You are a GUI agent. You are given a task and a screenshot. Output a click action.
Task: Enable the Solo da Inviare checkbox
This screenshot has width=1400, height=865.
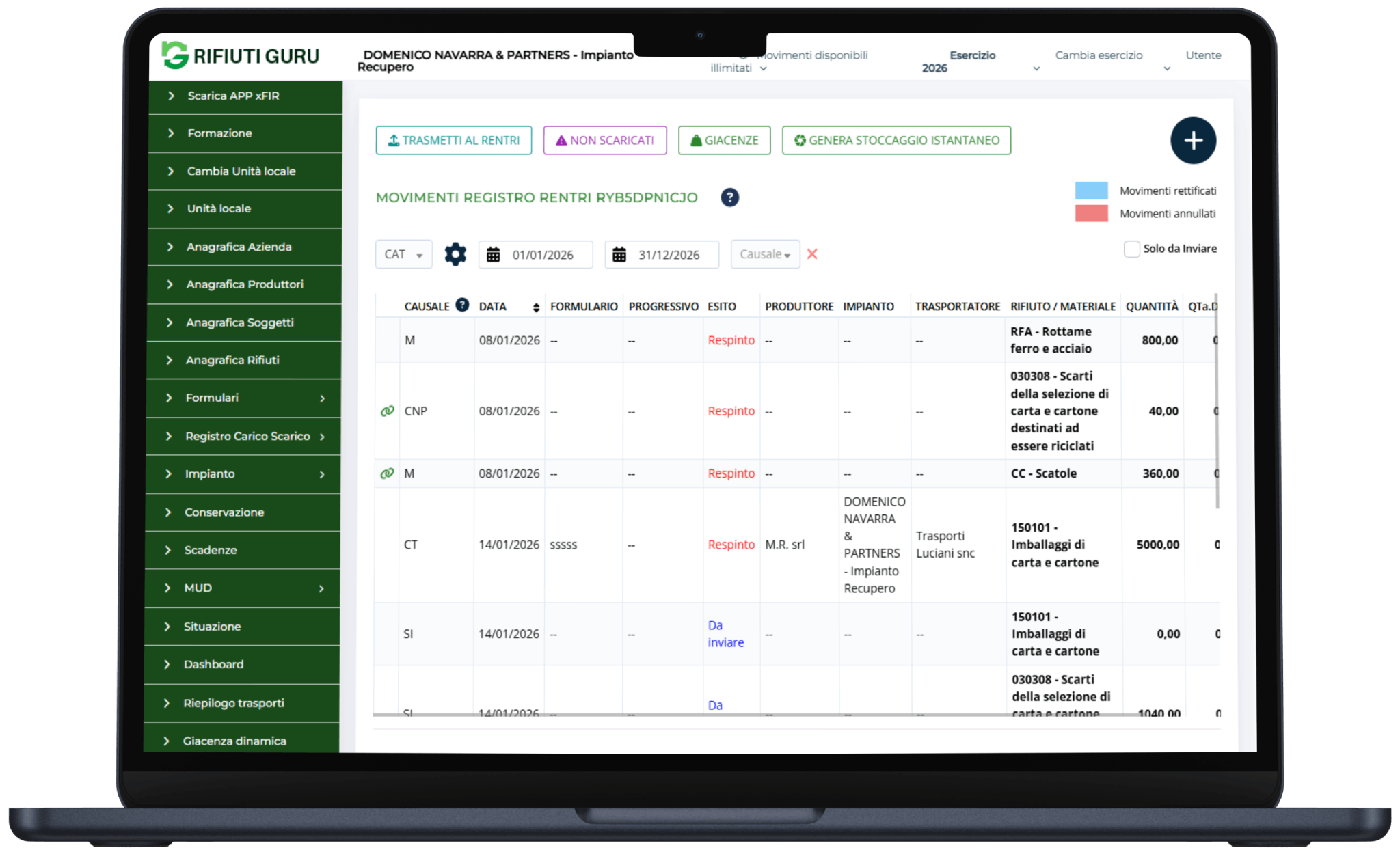point(1131,249)
